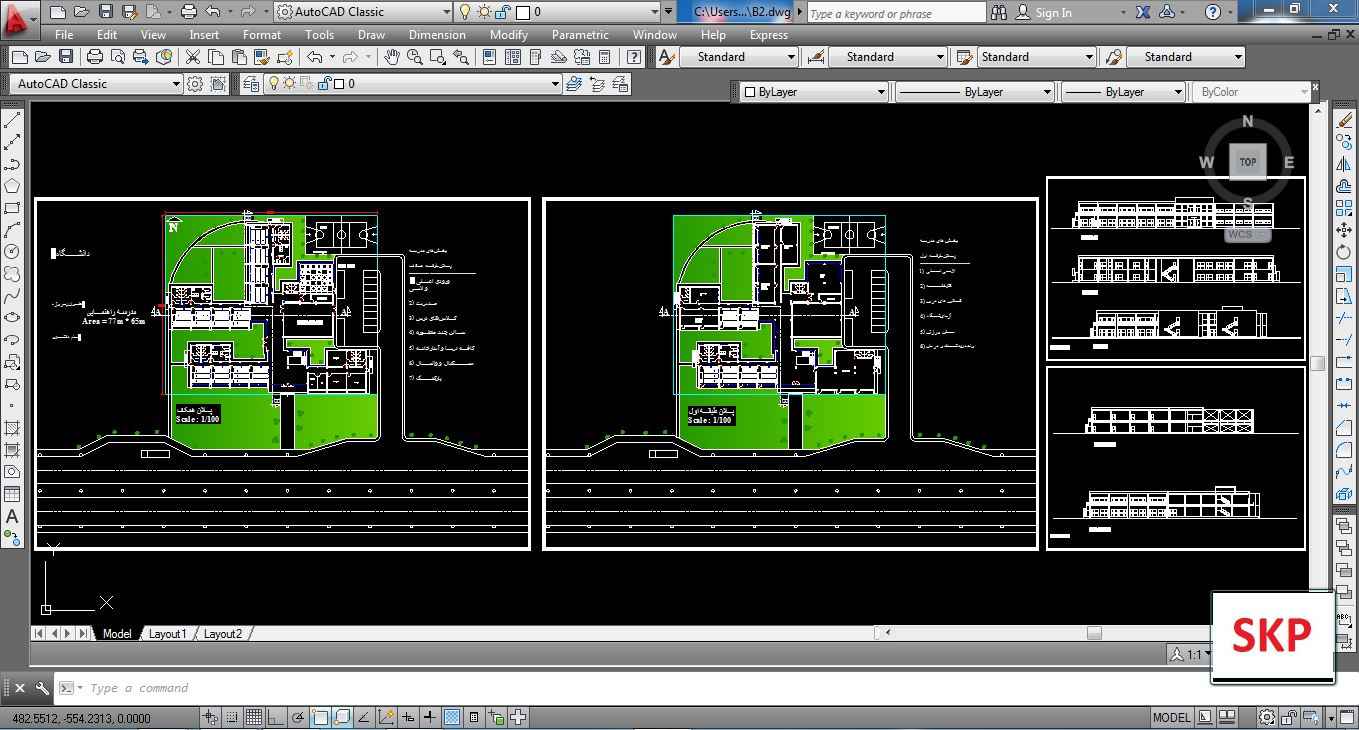
Task: Open the Dimension menu
Action: point(436,35)
